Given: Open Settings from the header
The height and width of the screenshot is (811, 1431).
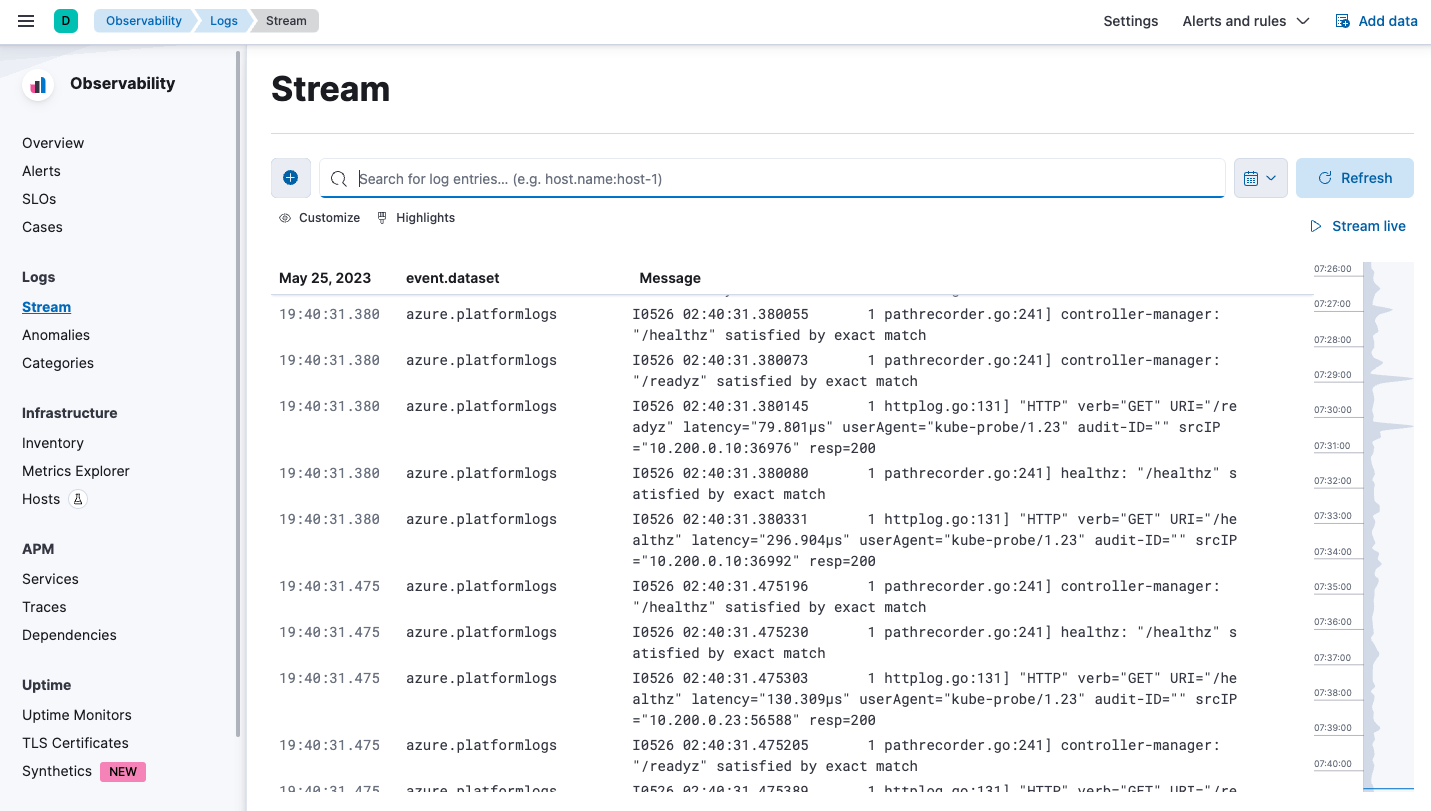Looking at the screenshot, I should click(x=1130, y=20).
